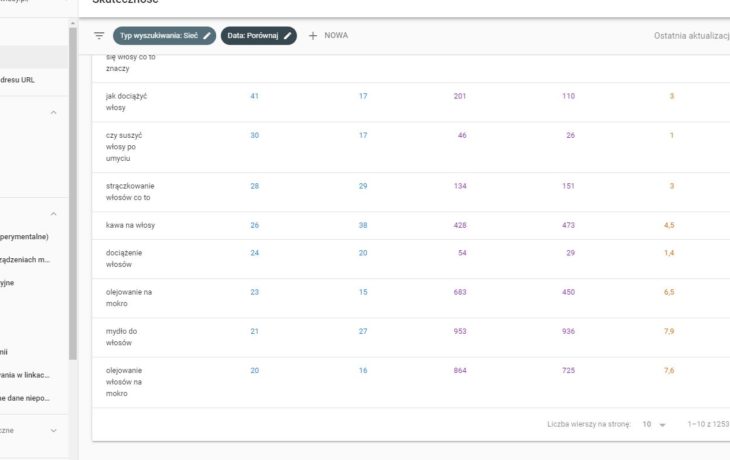
Task: Collapse the first sidebar section chevron
Action: point(54,113)
